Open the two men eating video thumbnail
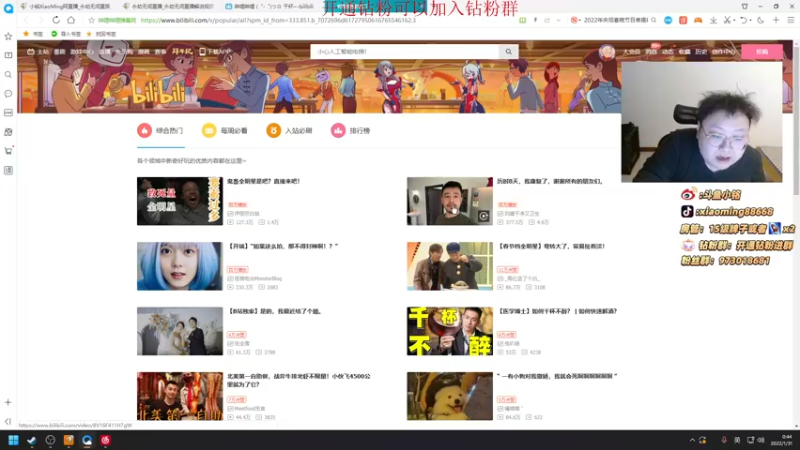This screenshot has height=450, width=800. pos(449,266)
